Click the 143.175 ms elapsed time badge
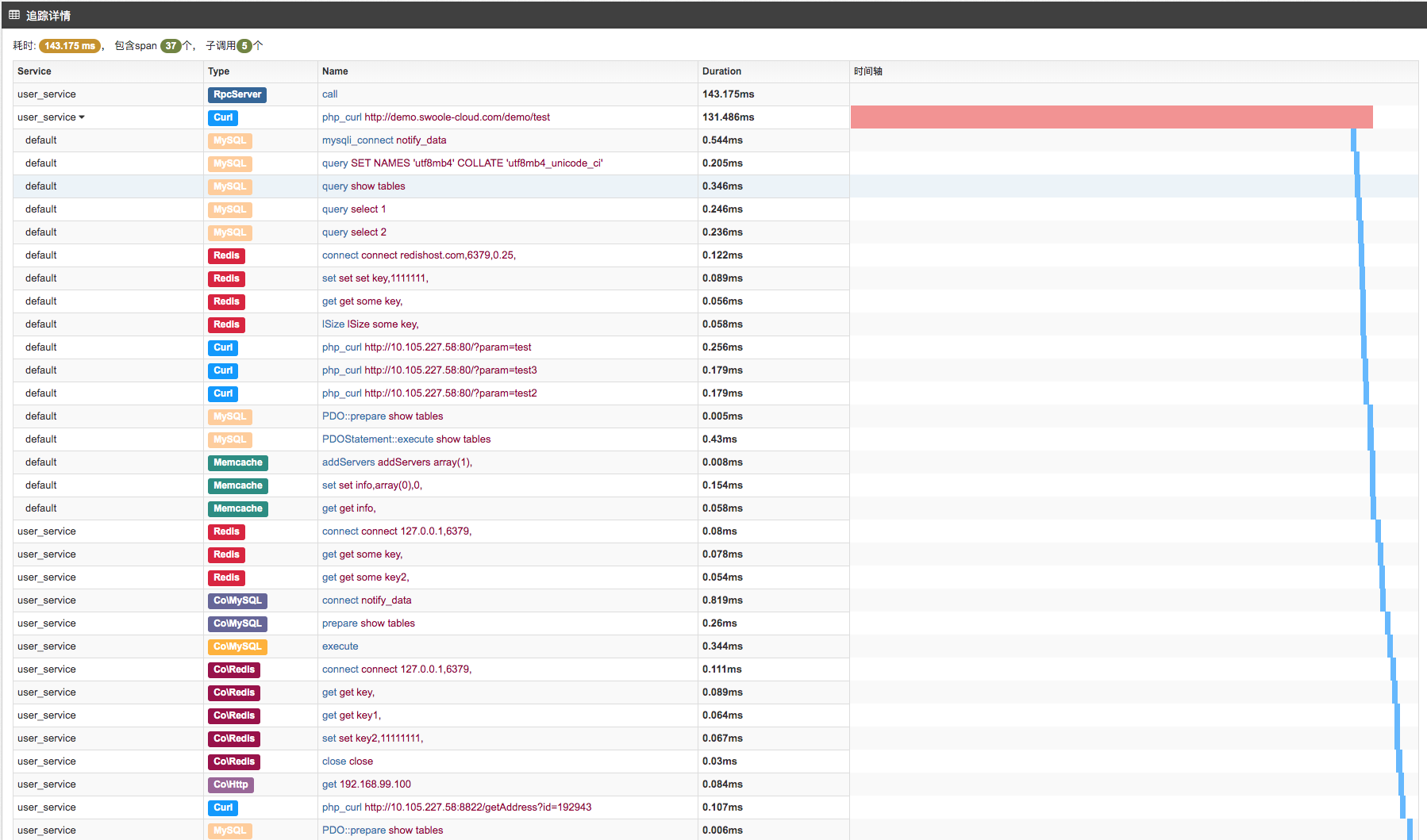 (x=70, y=46)
